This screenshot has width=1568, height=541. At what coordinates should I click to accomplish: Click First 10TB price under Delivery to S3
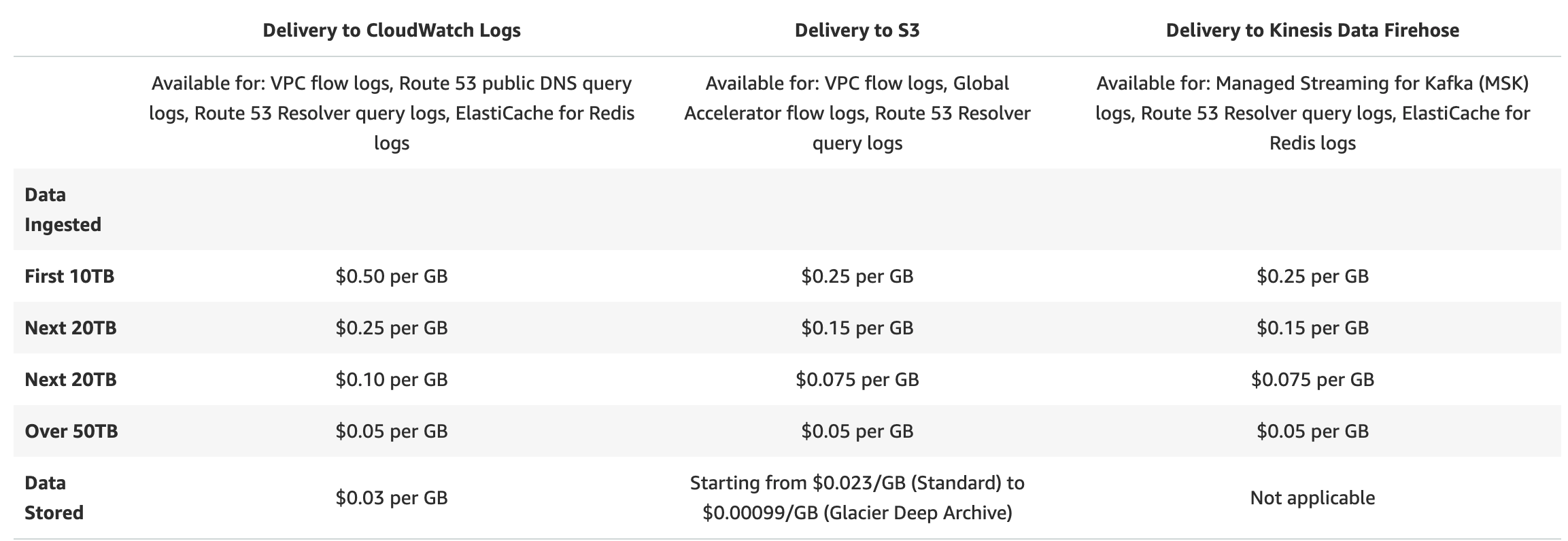(x=857, y=277)
